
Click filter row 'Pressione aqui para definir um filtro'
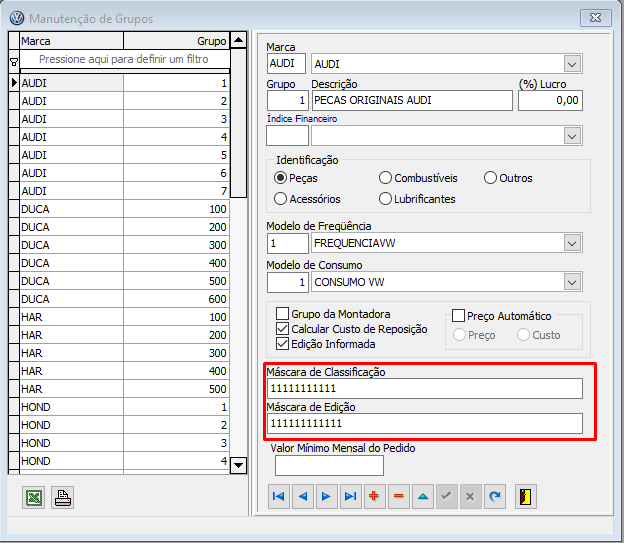point(124,59)
